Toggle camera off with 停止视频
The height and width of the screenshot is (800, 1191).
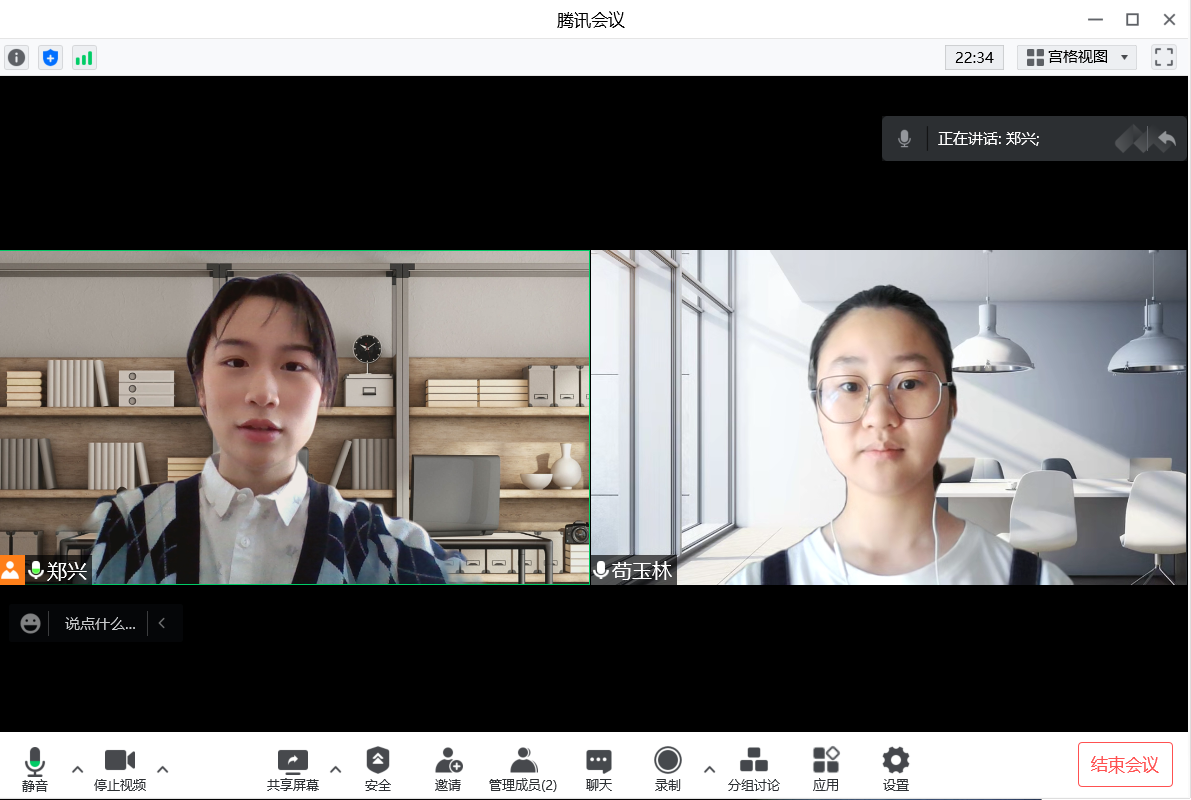[x=120, y=768]
